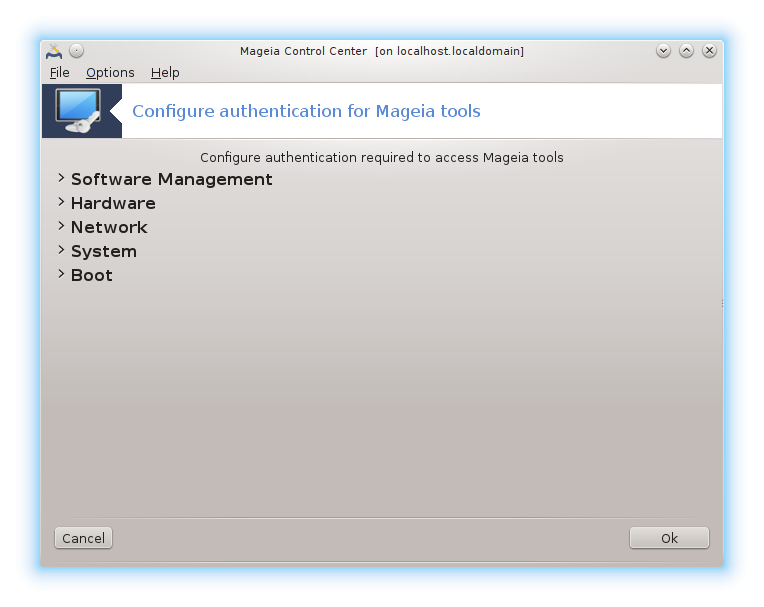
Task: Close the Mageia Control Center window
Action: (x=709, y=51)
